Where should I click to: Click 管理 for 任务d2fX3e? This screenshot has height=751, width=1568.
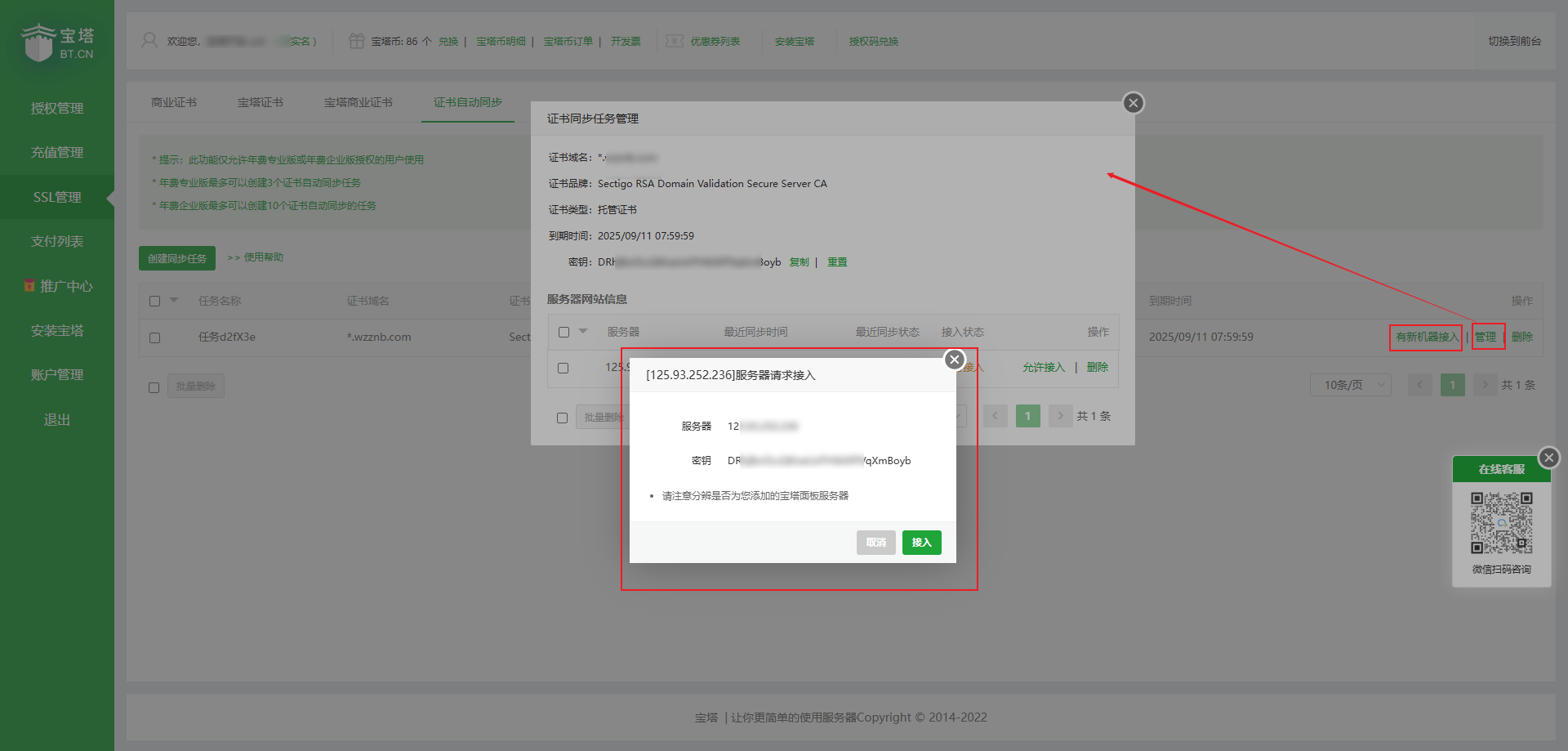pos(1486,337)
